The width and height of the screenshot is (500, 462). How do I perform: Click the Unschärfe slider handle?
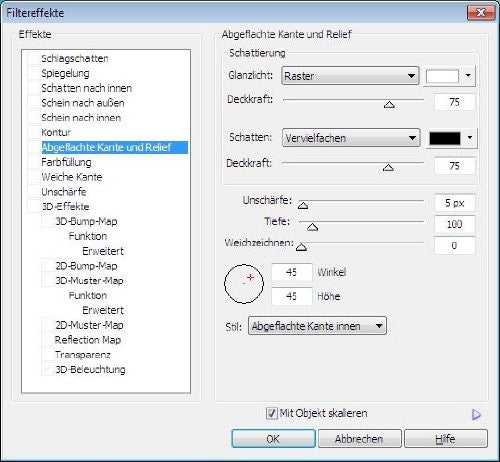click(x=303, y=205)
